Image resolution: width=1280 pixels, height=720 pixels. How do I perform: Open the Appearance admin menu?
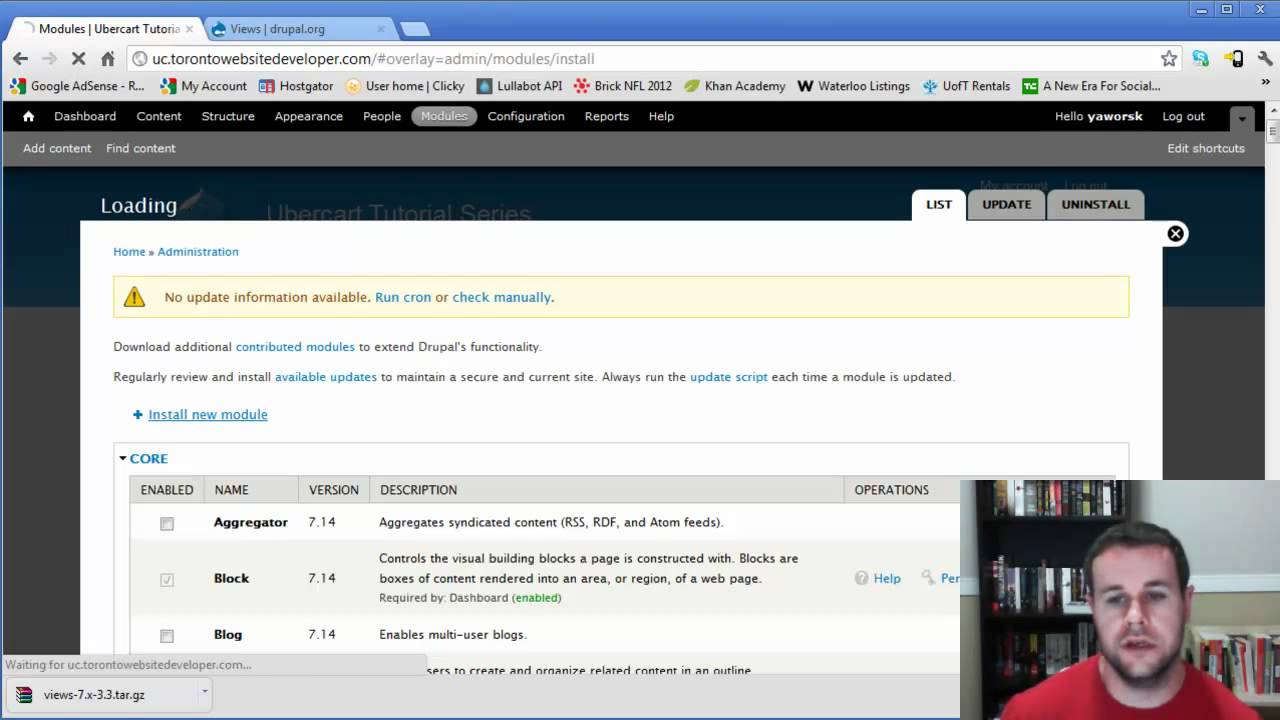pyautogui.click(x=309, y=116)
